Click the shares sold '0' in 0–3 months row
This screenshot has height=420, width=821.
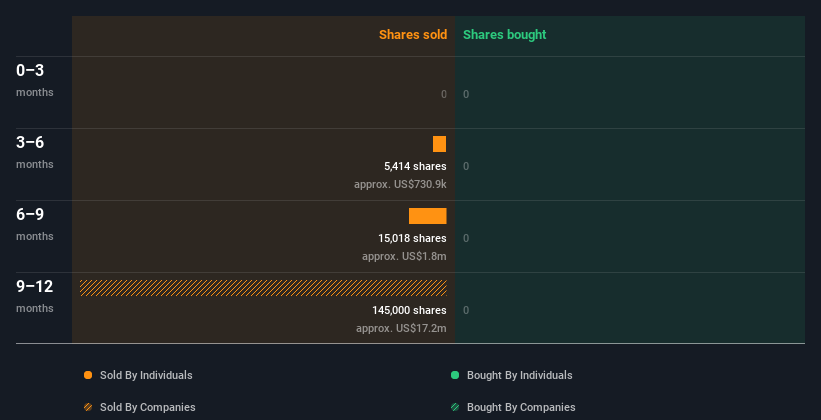[444, 94]
